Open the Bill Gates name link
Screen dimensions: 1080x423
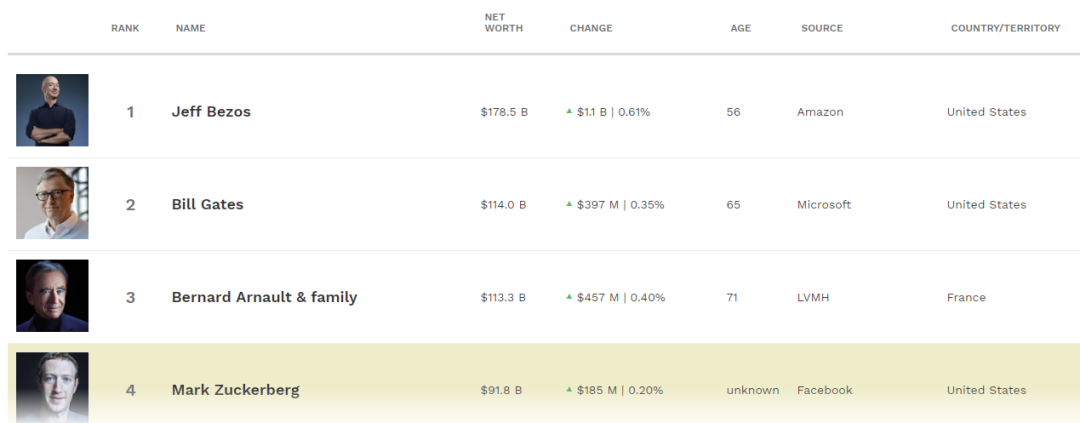pyautogui.click(x=207, y=205)
